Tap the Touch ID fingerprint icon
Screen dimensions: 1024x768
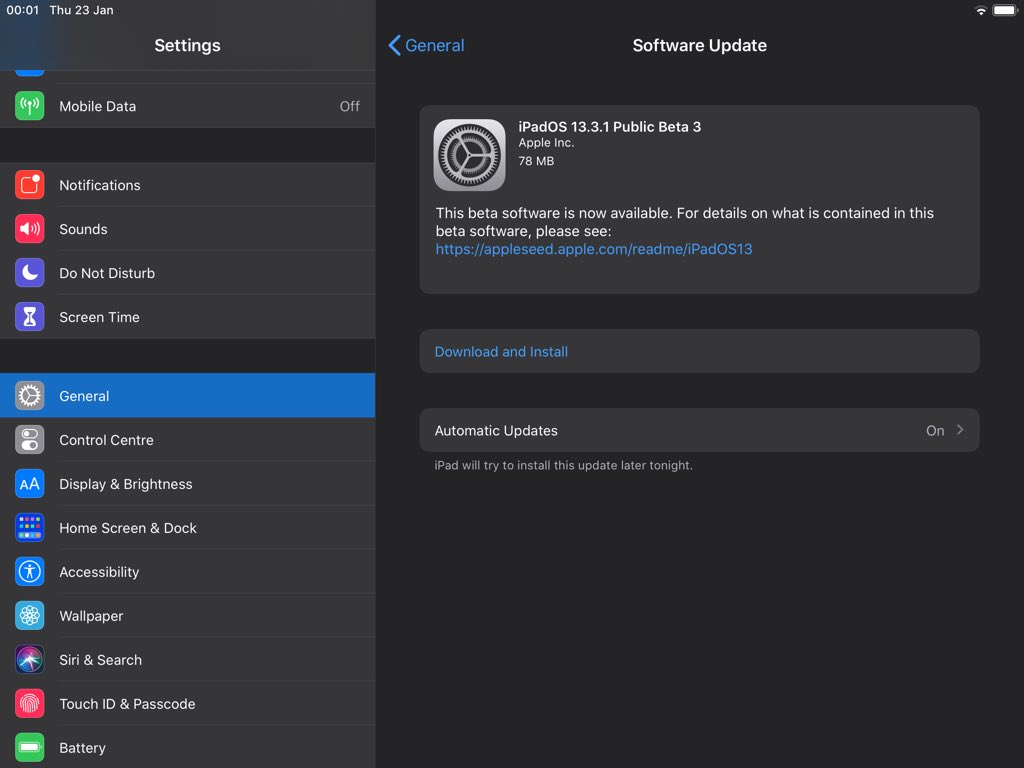click(29, 704)
